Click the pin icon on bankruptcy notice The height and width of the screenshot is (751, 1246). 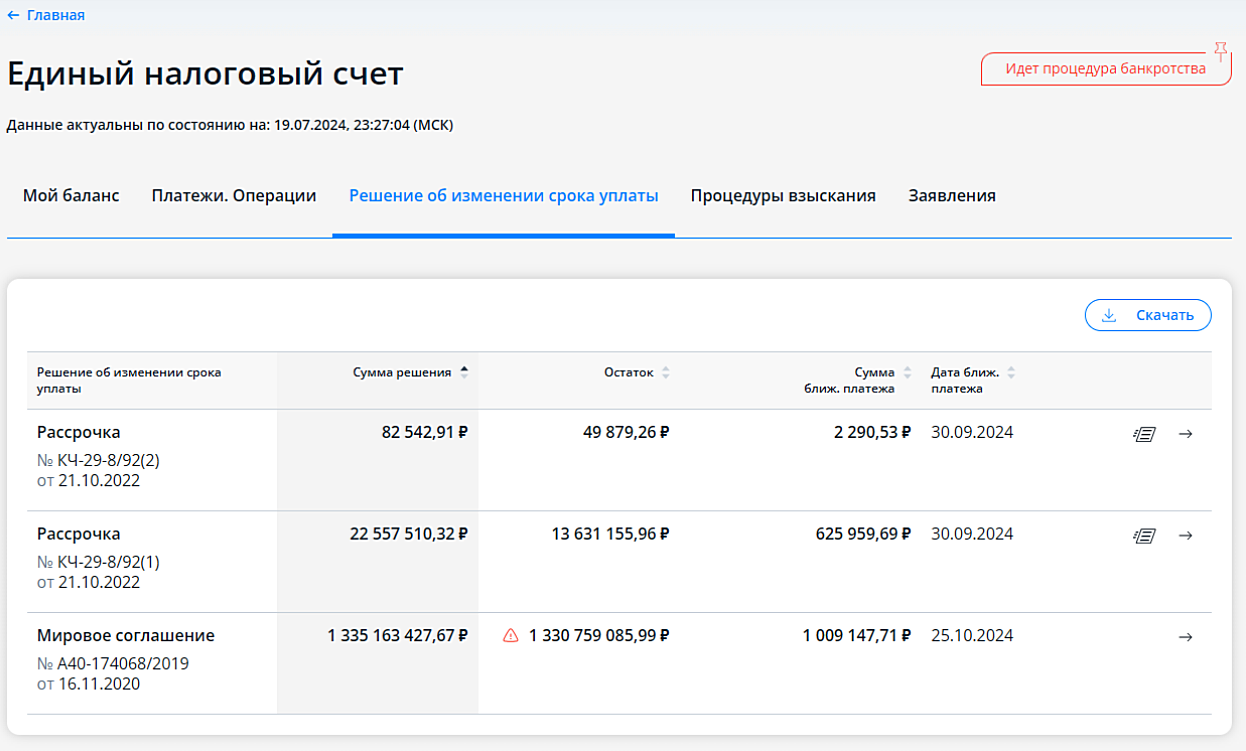click(1219, 51)
